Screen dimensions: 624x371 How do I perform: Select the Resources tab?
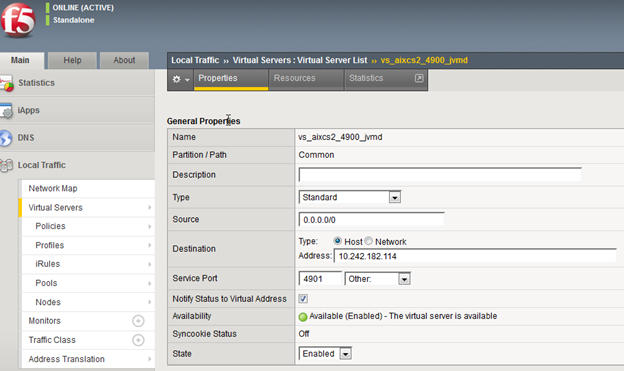[x=306, y=79]
